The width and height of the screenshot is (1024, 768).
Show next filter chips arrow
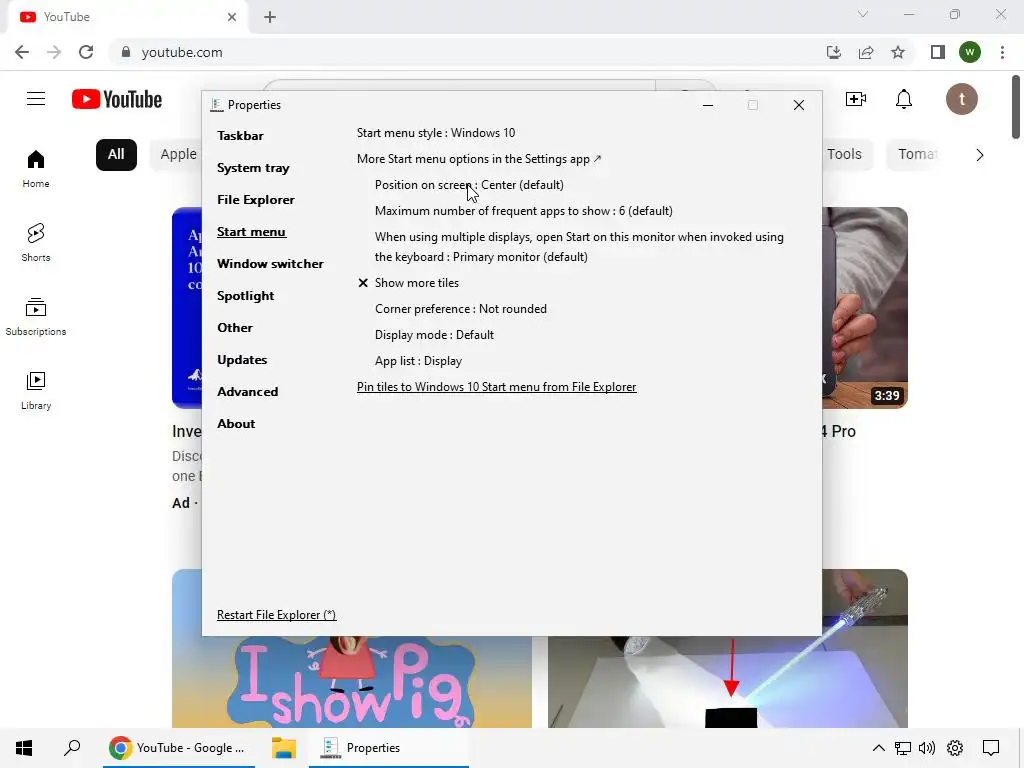pyautogui.click(x=979, y=155)
